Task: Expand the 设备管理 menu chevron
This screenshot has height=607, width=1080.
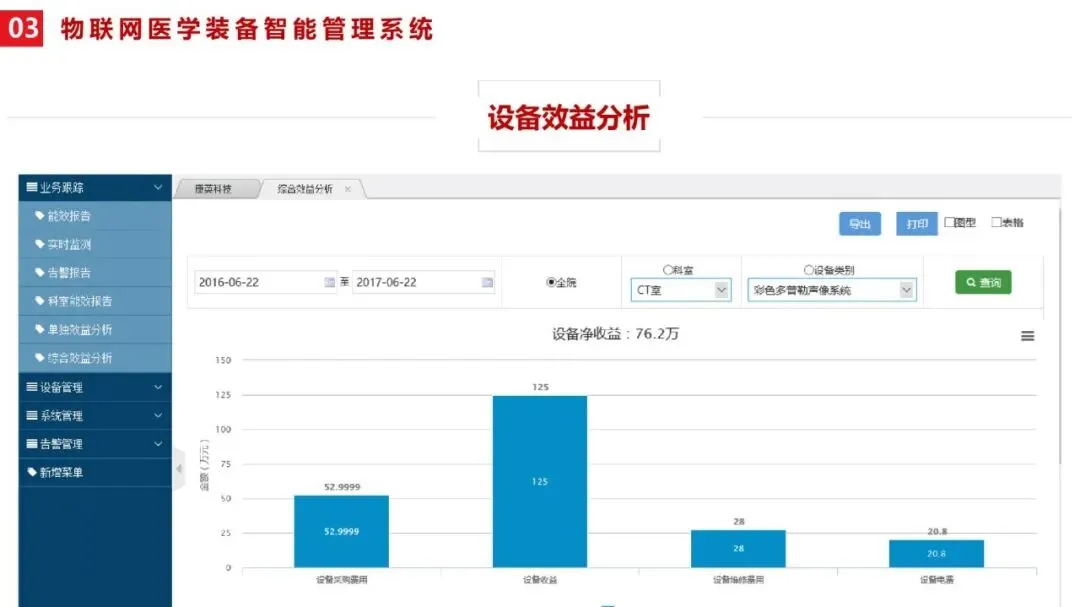Action: [158, 387]
